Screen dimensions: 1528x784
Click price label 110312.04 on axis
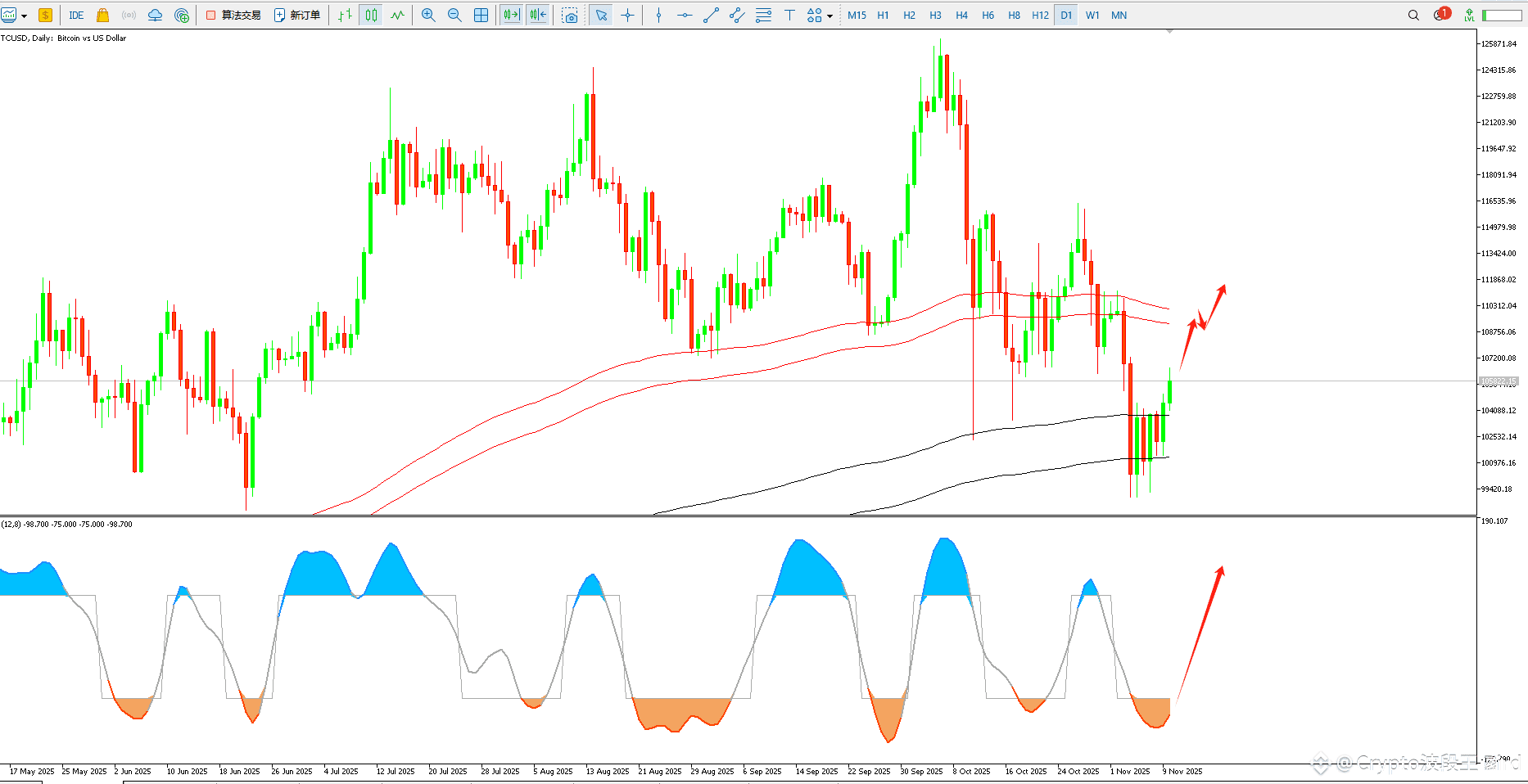pos(1499,306)
